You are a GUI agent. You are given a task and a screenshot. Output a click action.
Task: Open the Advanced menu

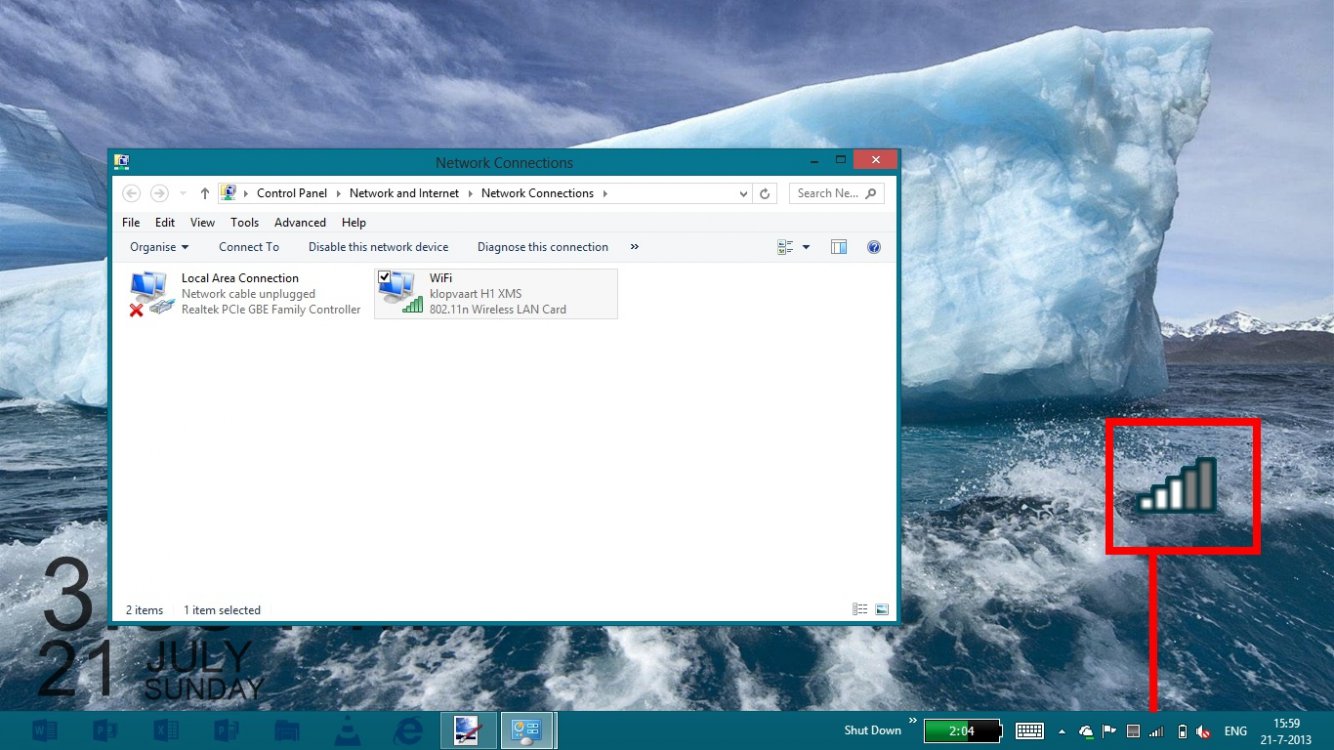click(x=300, y=222)
